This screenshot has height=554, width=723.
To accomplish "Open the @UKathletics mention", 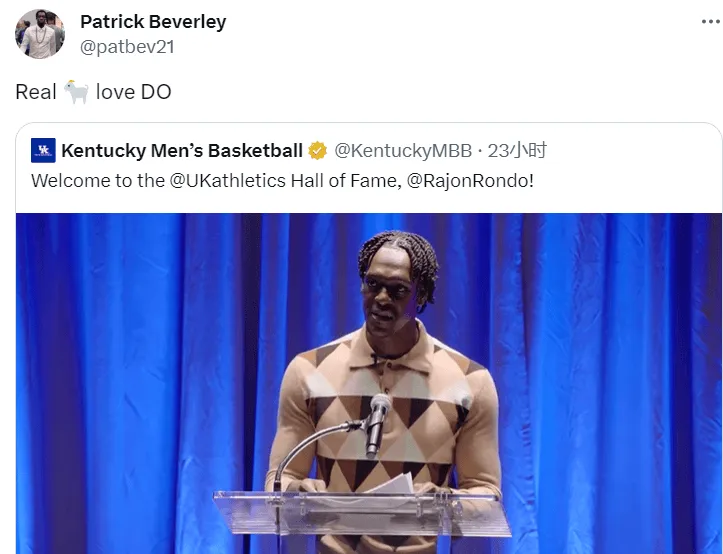I will 228,180.
